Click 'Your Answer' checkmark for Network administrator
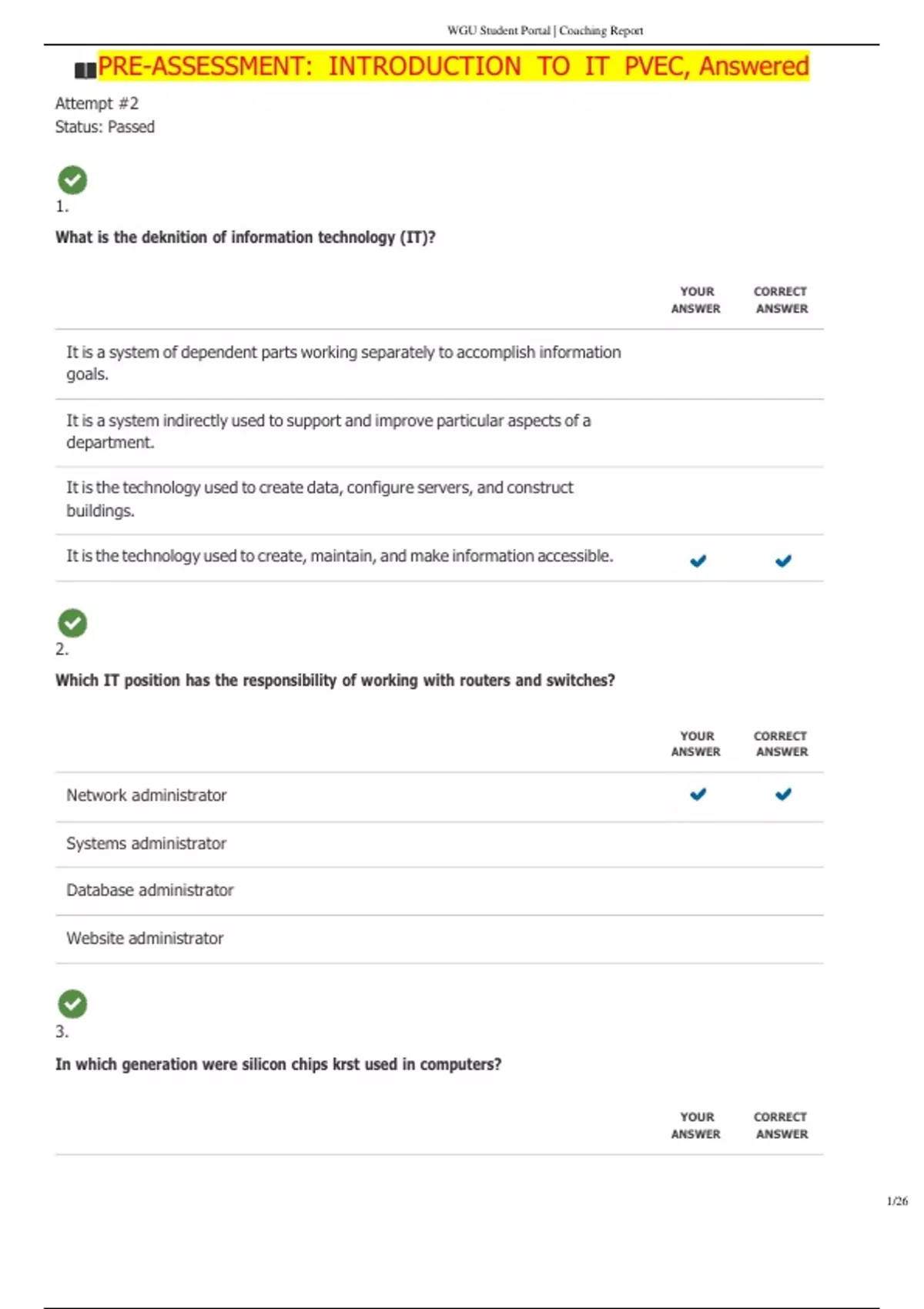Screen dimensions: 924x1309 pos(698,794)
